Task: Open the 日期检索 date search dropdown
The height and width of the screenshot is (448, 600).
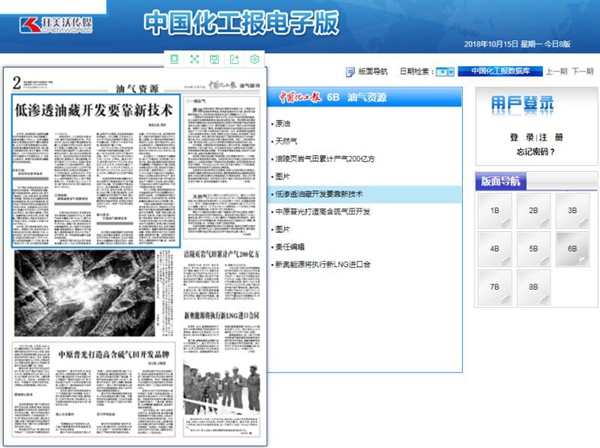Action: point(449,72)
